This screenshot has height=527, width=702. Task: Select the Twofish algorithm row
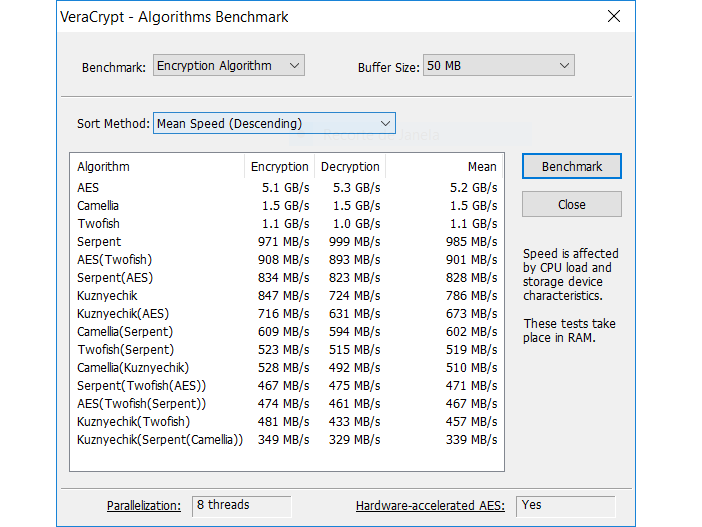coord(287,223)
